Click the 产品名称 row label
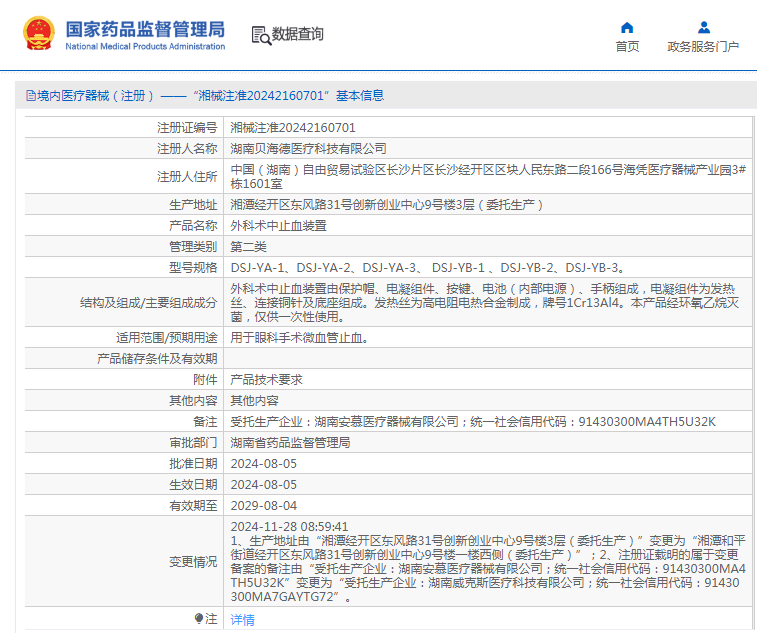Viewport: 757px width, 633px height. 193,225
